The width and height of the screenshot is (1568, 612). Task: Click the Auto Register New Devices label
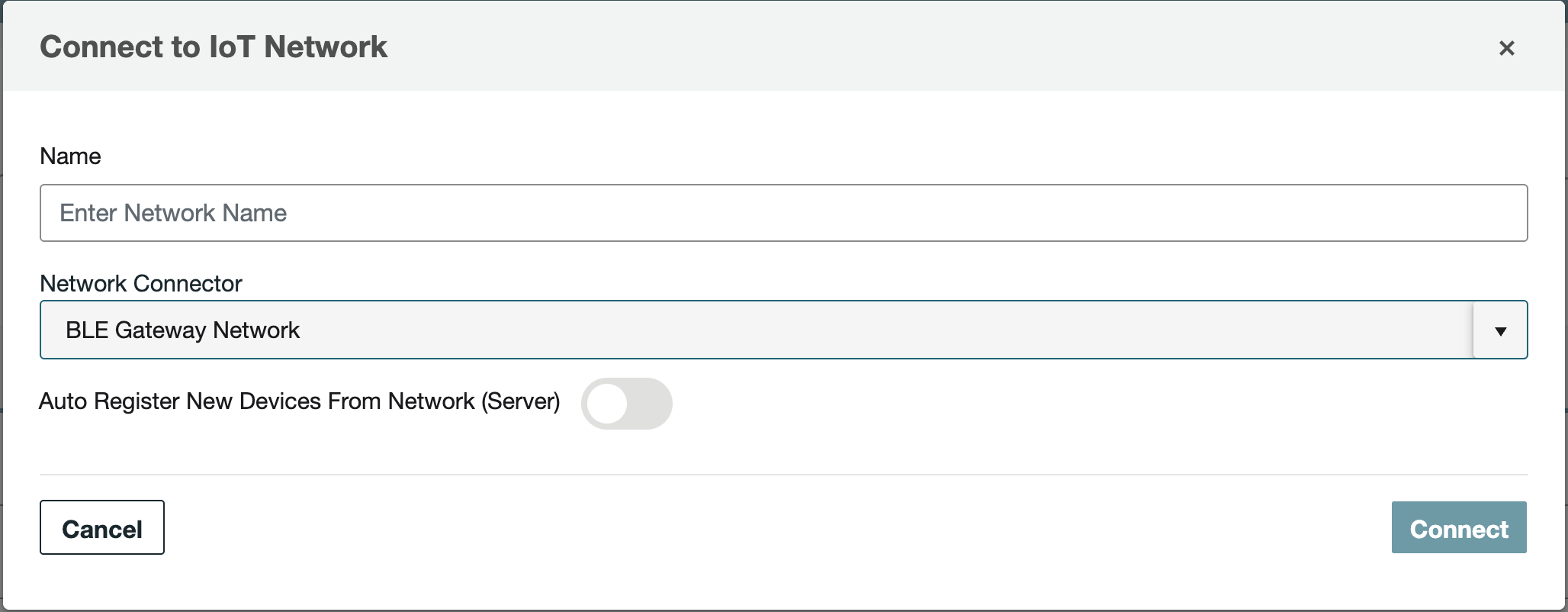point(299,401)
